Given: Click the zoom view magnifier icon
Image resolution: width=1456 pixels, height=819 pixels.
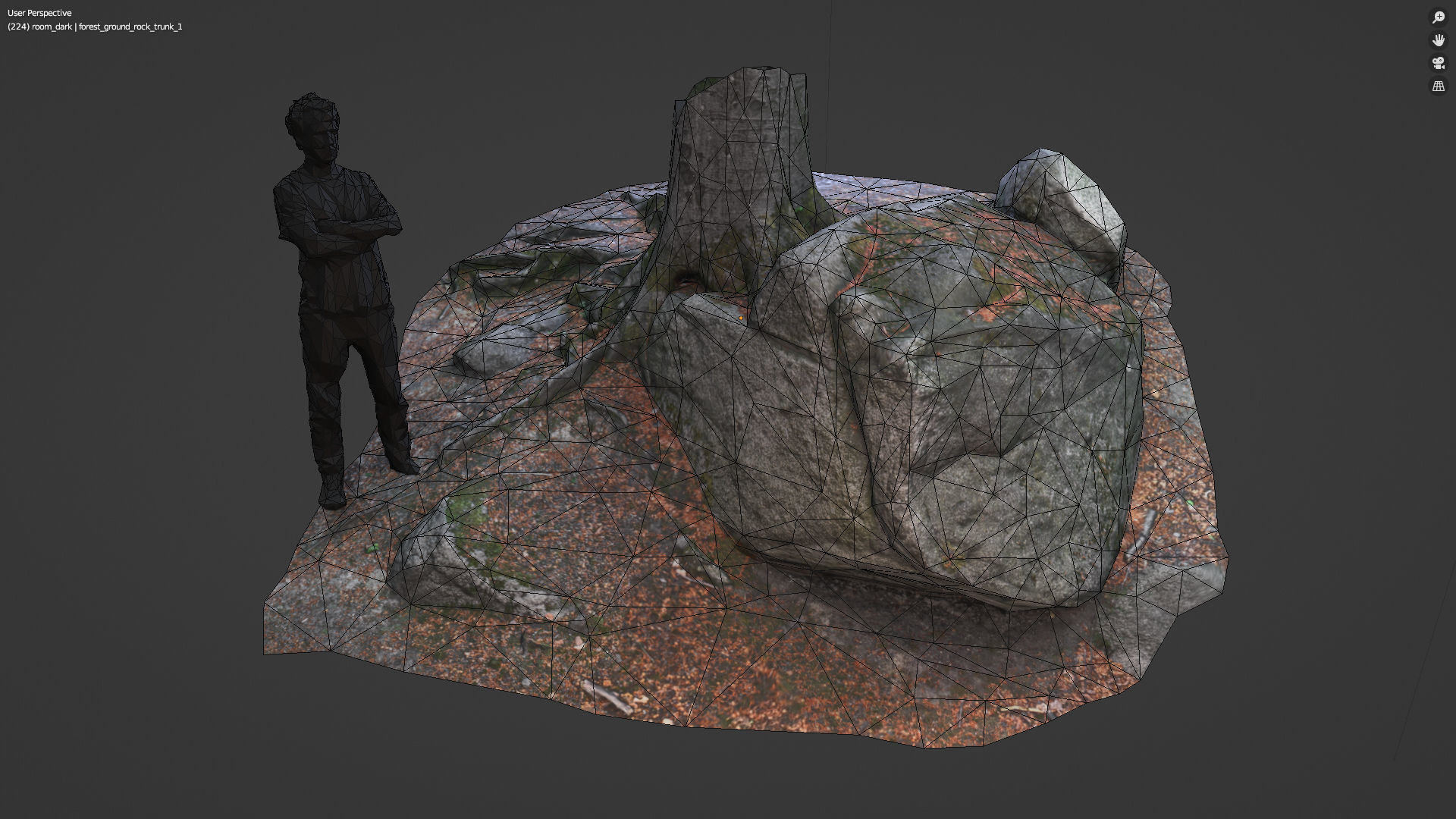Looking at the screenshot, I should 1438,17.
